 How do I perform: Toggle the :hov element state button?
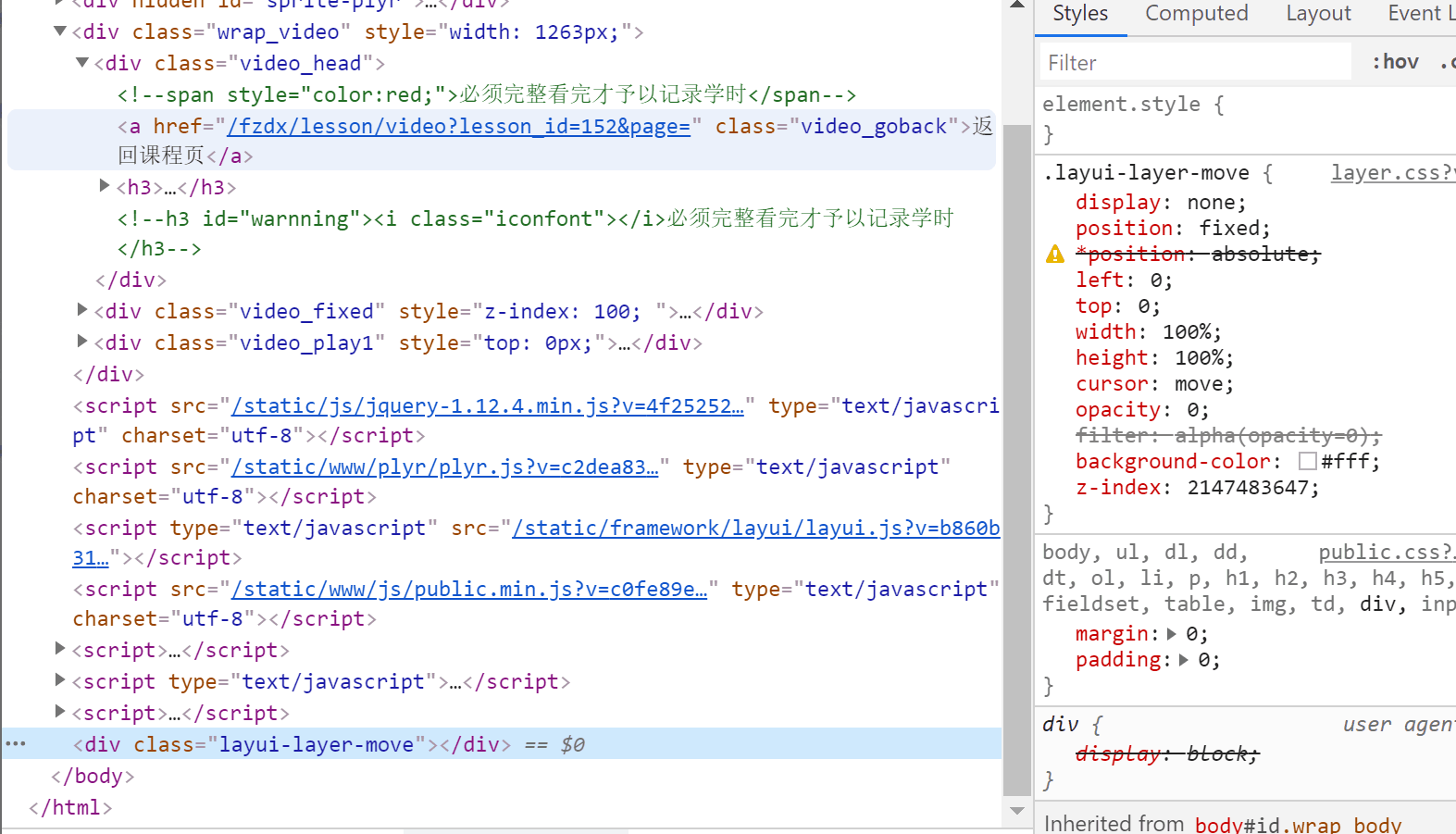[1395, 62]
